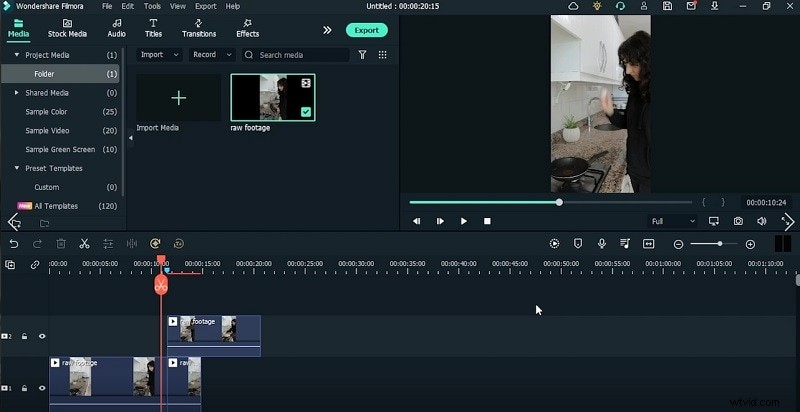Click the grid view icon
The height and width of the screenshot is (412, 800).
coord(382,55)
